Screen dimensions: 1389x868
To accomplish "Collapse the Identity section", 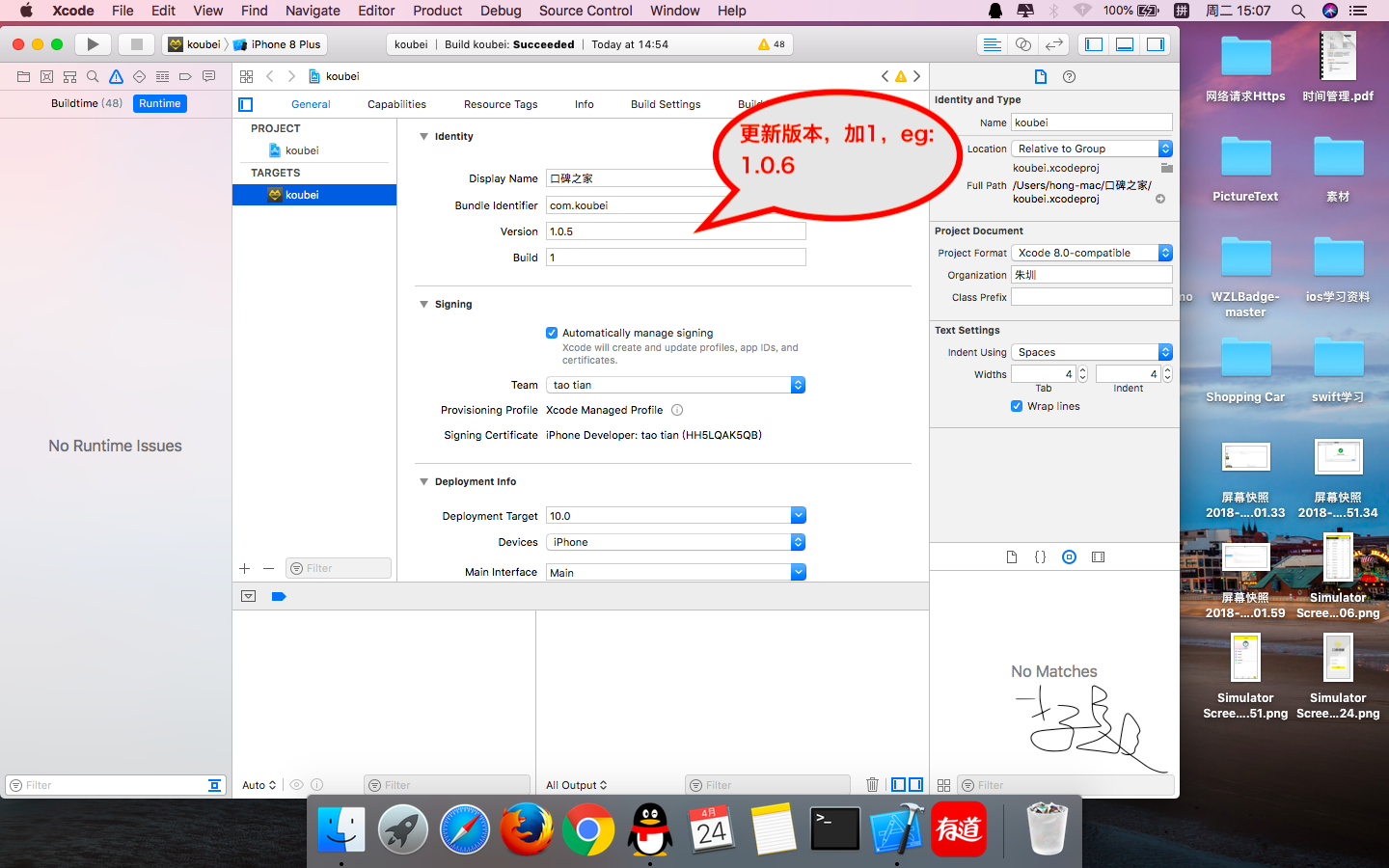I will click(423, 136).
